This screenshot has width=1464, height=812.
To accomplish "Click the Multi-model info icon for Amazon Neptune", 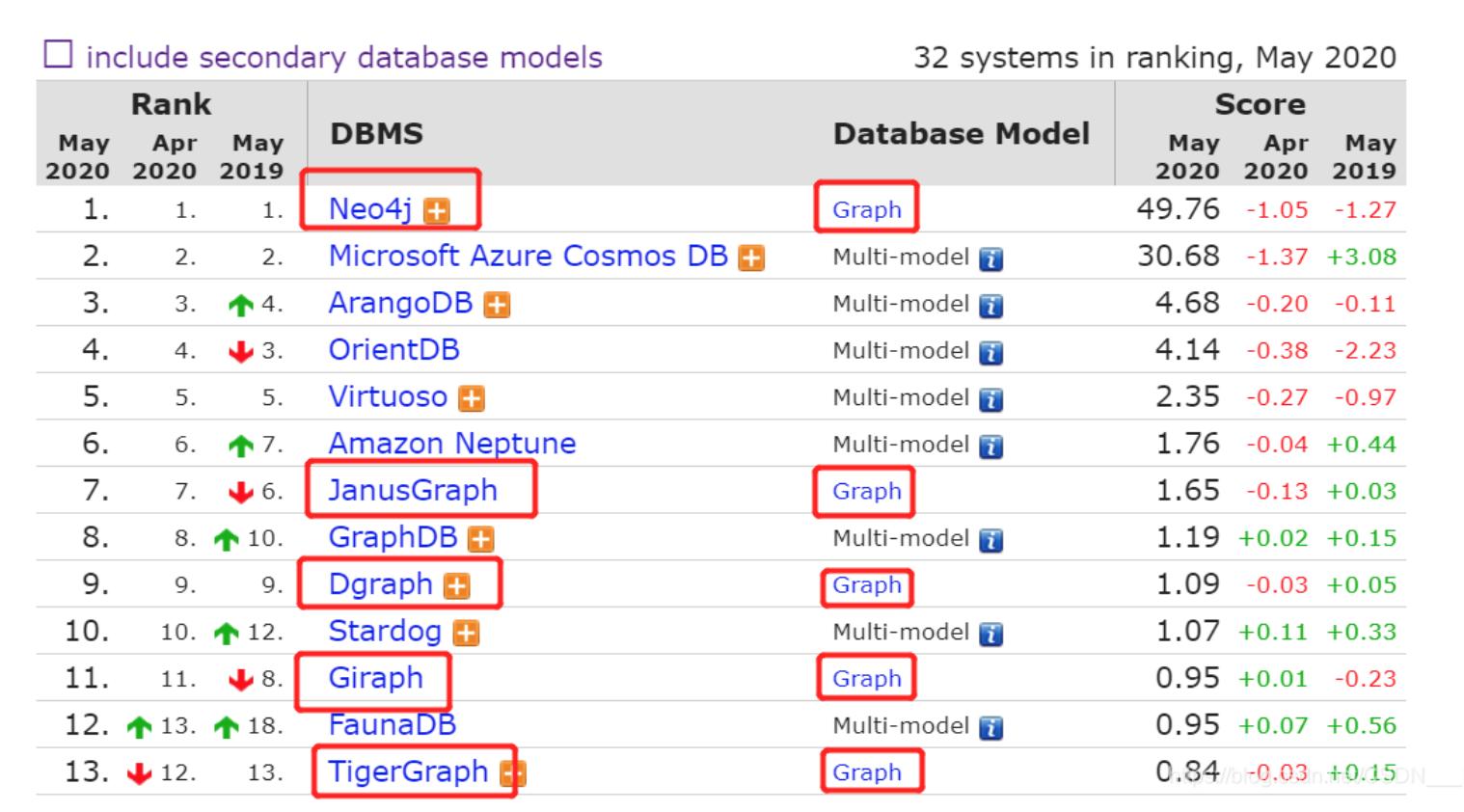I will click(x=990, y=447).
